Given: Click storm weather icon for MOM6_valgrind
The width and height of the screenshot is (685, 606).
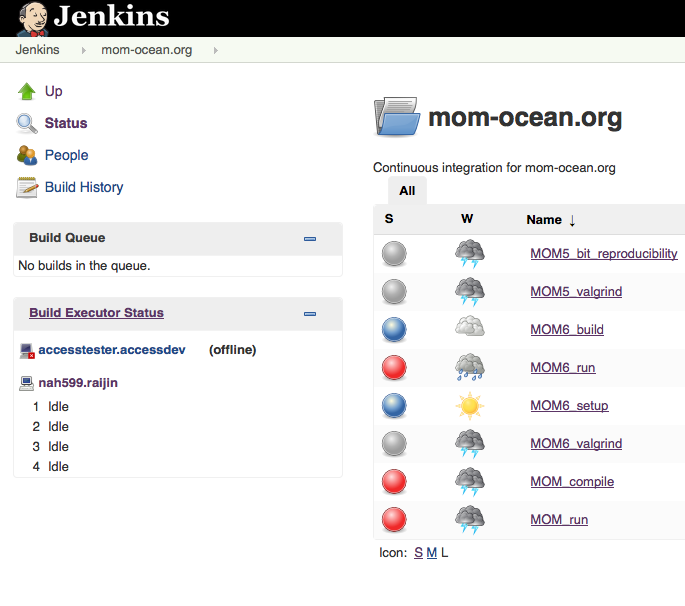Looking at the screenshot, I should point(470,443).
